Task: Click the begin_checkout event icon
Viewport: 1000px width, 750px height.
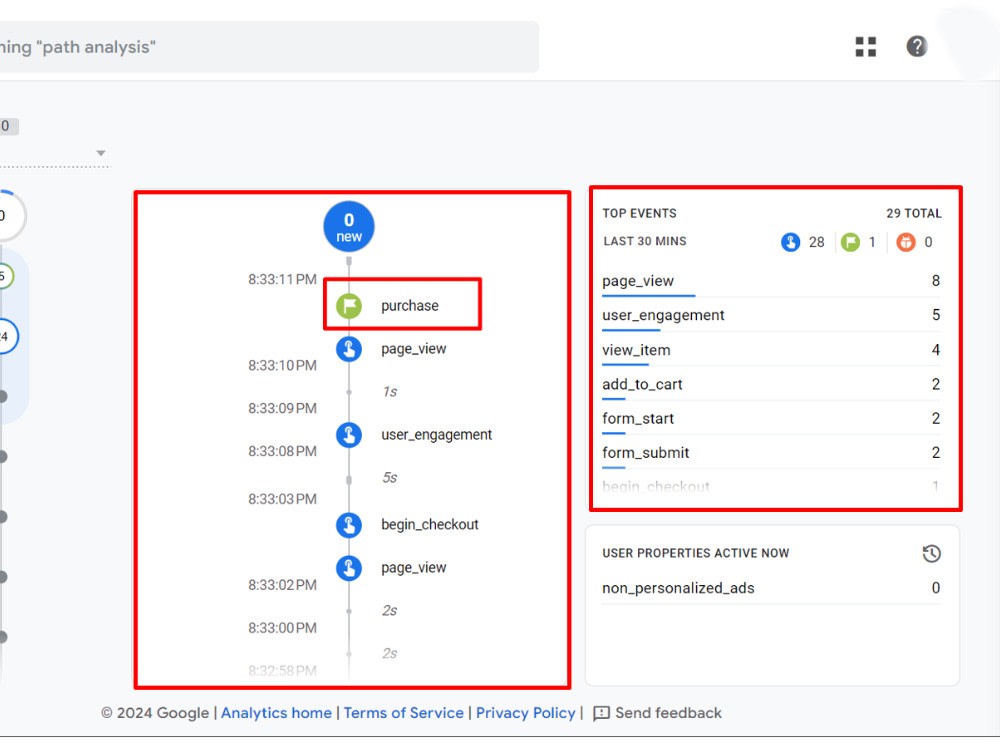Action: pyautogui.click(x=349, y=525)
